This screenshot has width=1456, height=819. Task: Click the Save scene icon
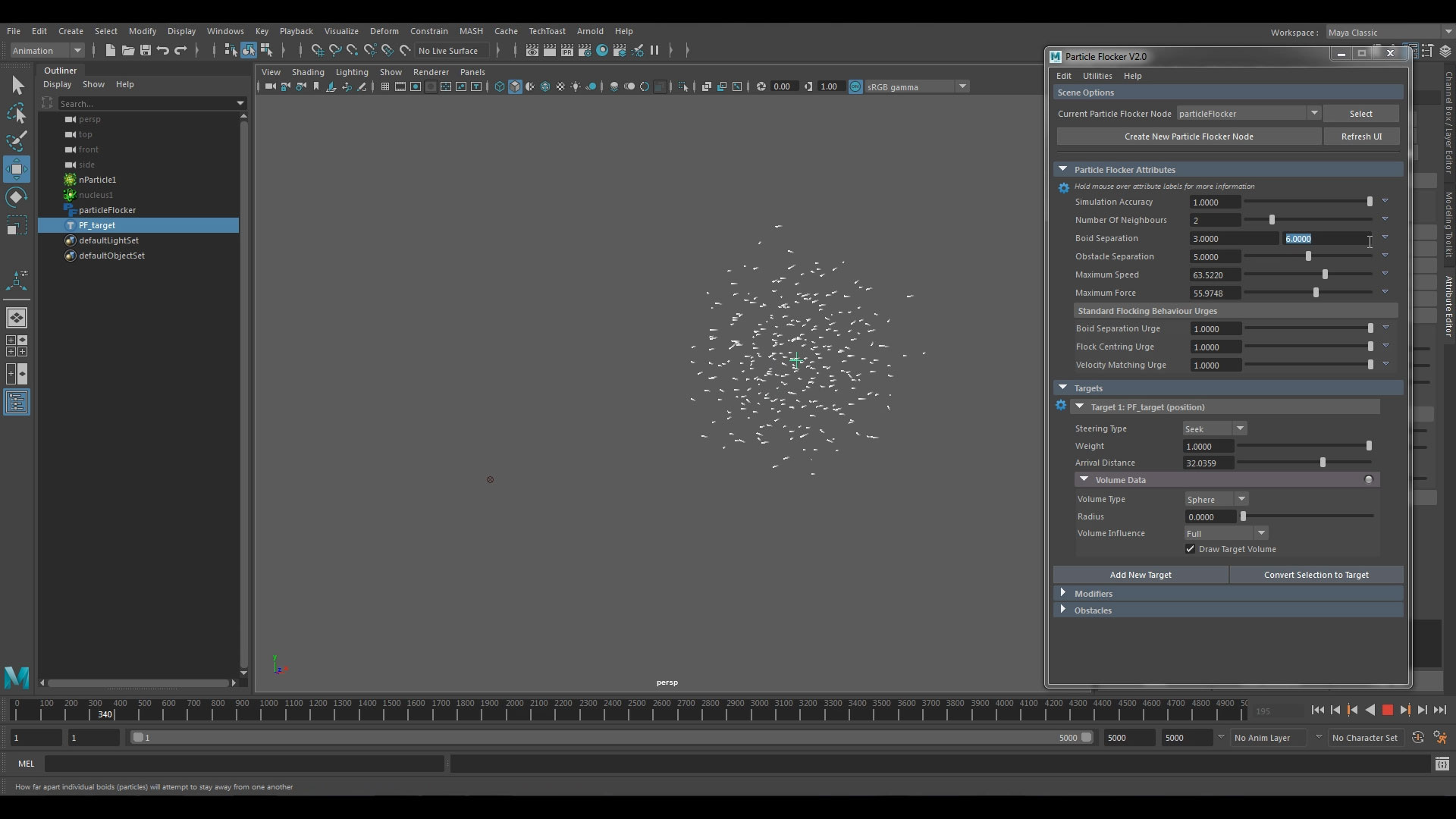[x=146, y=51]
